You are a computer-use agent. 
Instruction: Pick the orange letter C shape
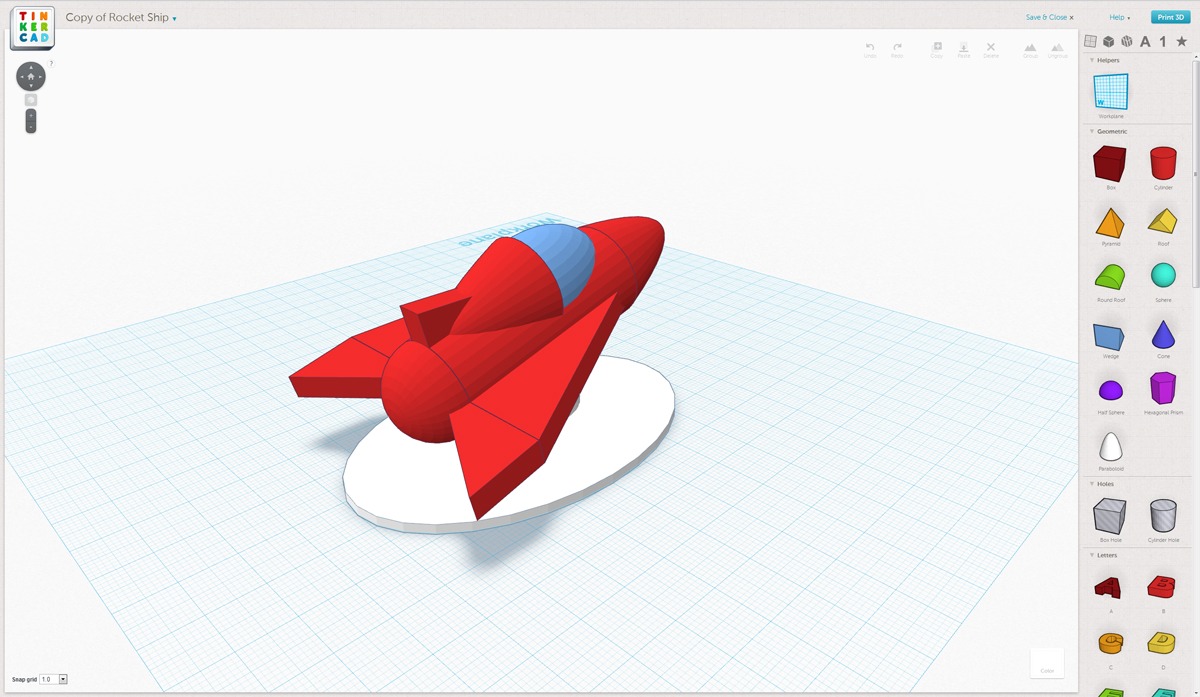tap(1110, 644)
